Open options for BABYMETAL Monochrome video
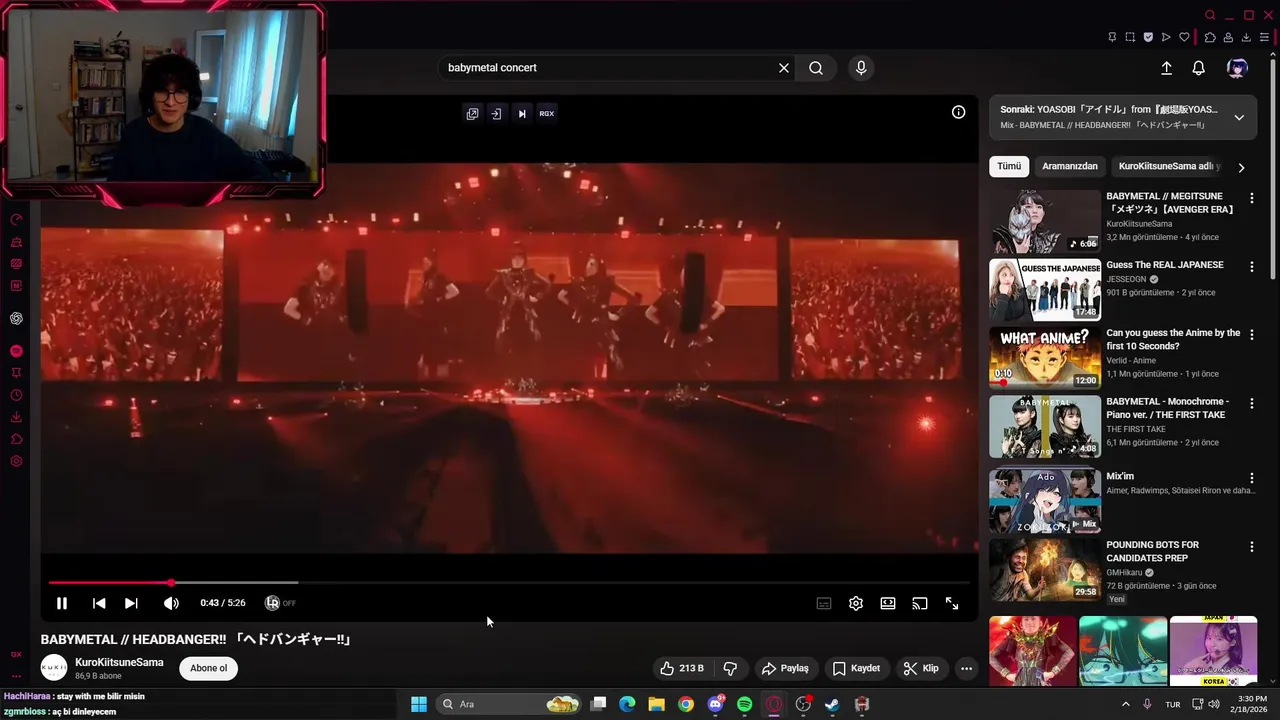Viewport: 1280px width, 720px height. pos(1251,403)
